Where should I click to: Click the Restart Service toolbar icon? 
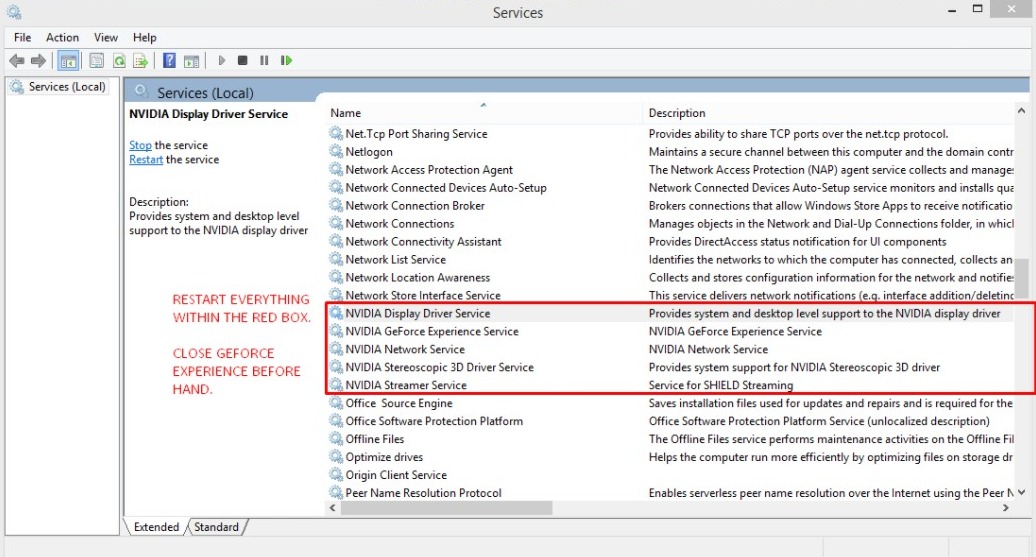[x=287, y=61]
